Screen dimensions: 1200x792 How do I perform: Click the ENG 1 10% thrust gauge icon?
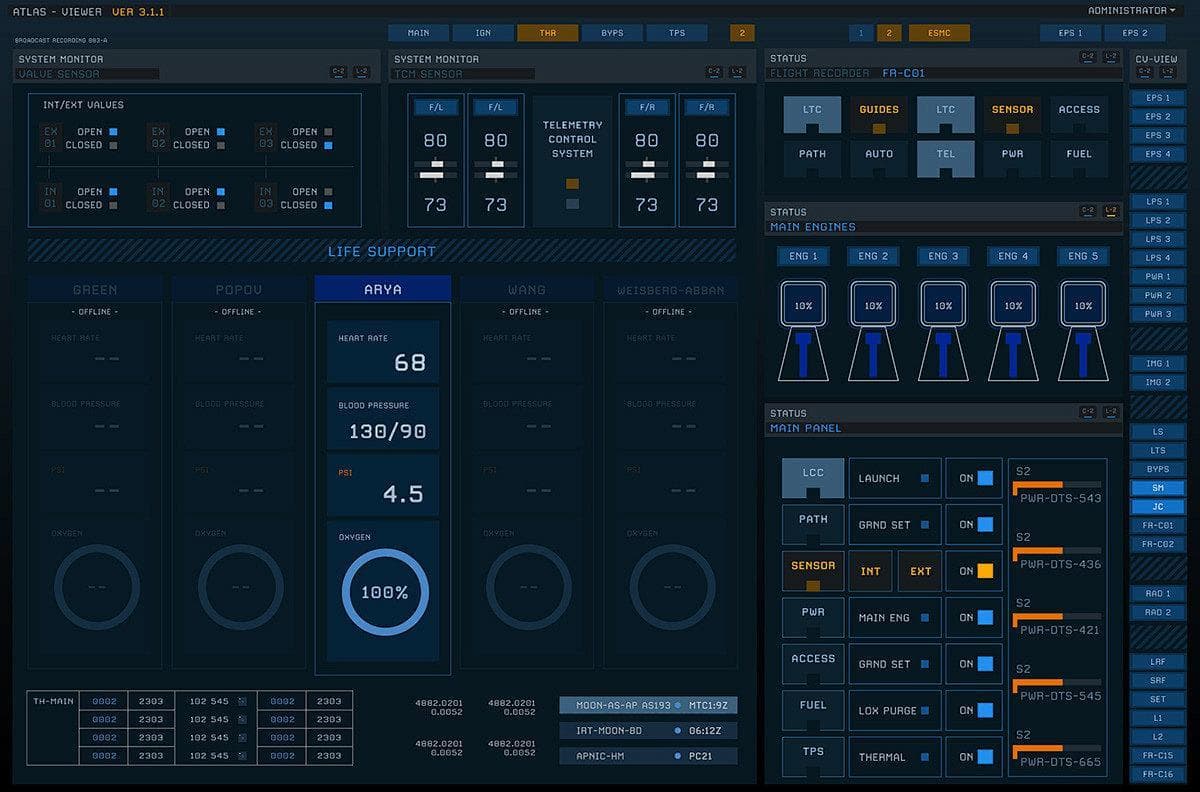point(803,305)
